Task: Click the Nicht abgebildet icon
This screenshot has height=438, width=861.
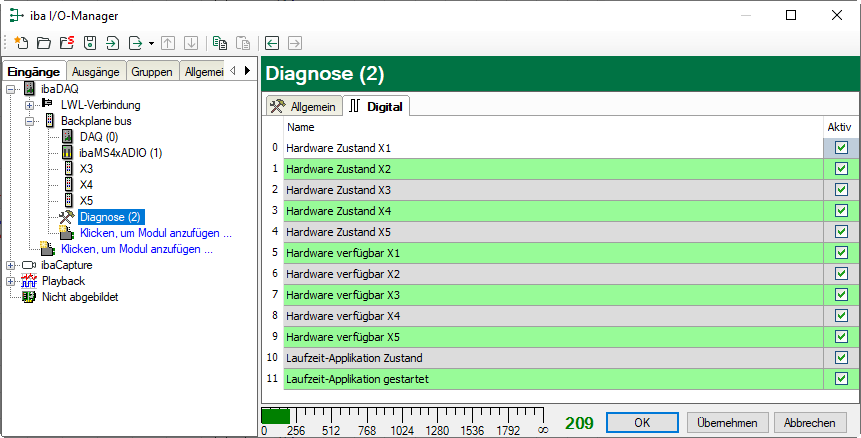Action: [29, 297]
